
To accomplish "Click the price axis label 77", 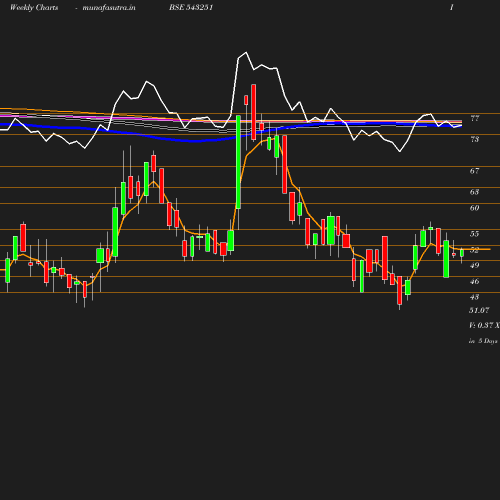I will click(475, 118).
